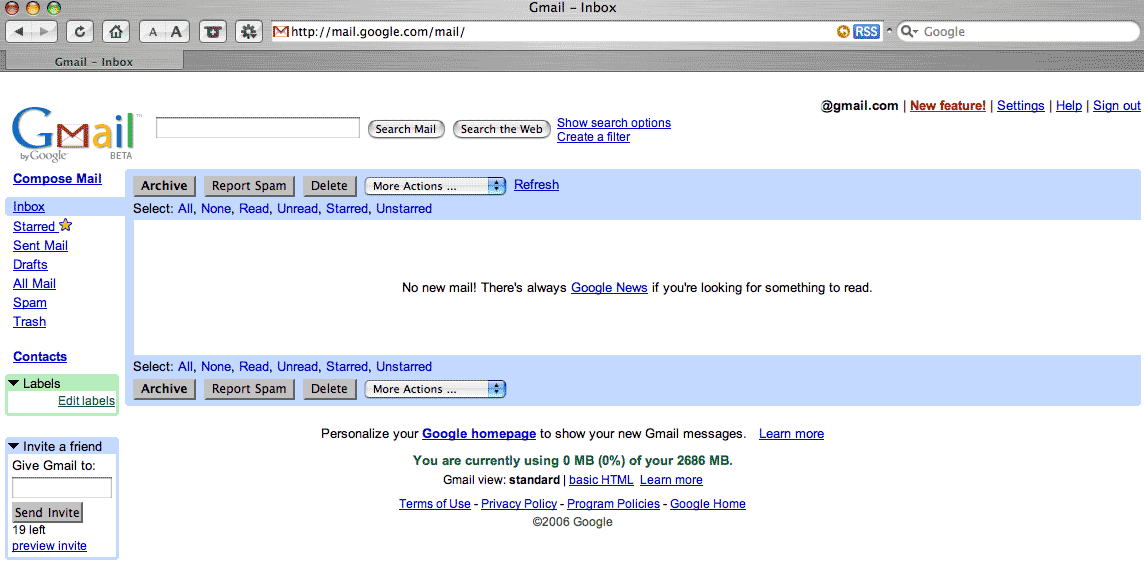
Task: Click the Gmail - Inbox browser tab
Action: pyautogui.click(x=93, y=61)
